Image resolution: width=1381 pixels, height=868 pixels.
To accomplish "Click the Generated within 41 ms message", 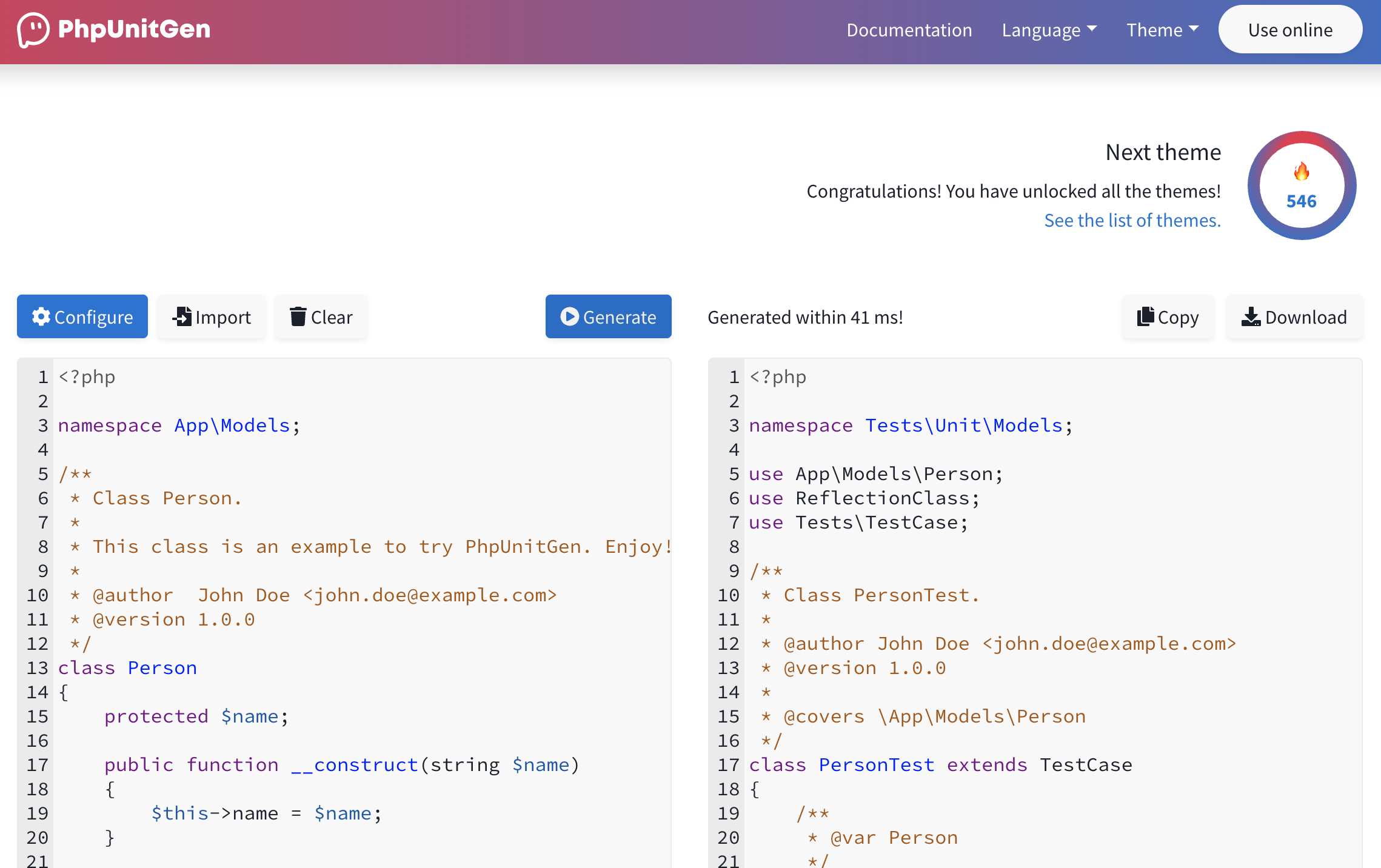I will (x=805, y=317).
